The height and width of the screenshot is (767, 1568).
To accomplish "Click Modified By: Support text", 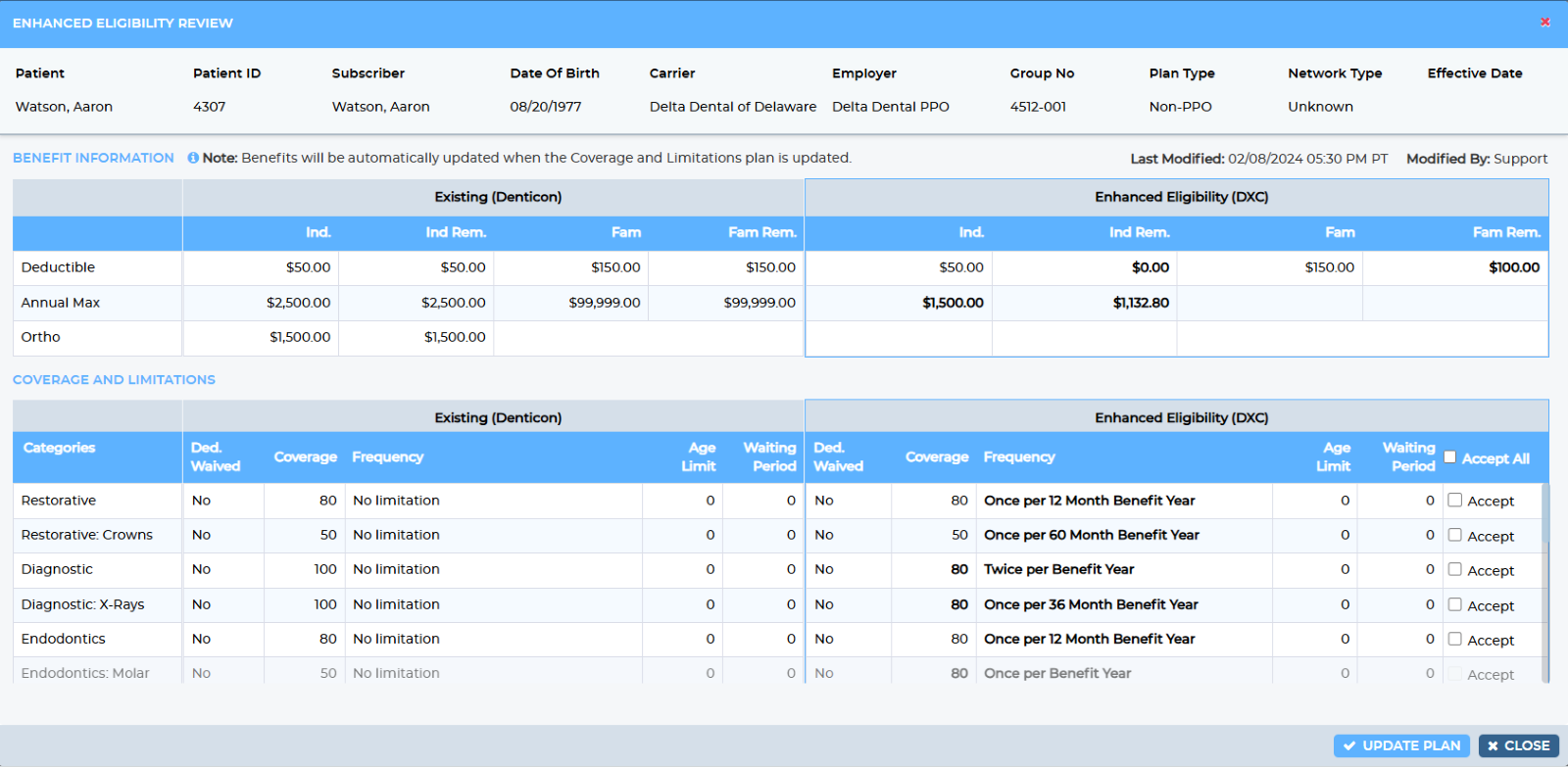I will point(1477,159).
